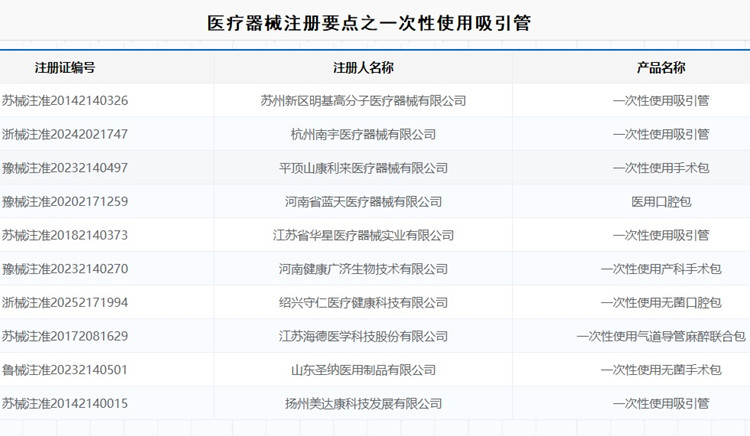Select registration number 苏械注准20142140015
The width and height of the screenshot is (750, 436).
[x=65, y=403]
